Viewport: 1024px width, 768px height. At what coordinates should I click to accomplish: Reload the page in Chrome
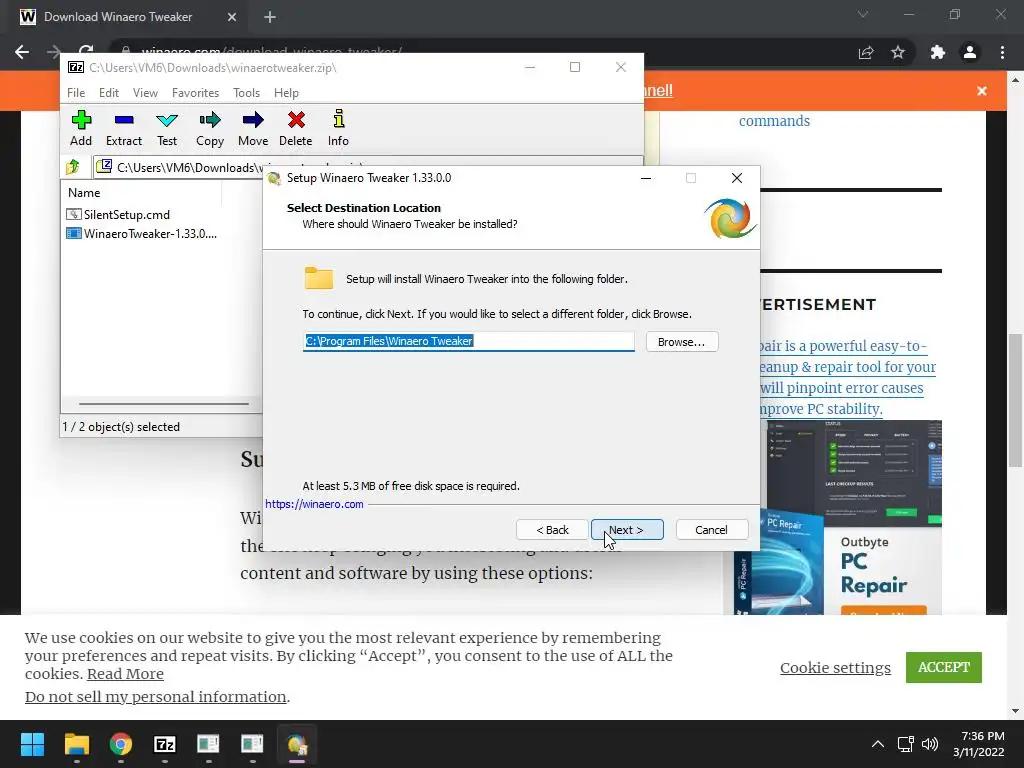[x=86, y=51]
